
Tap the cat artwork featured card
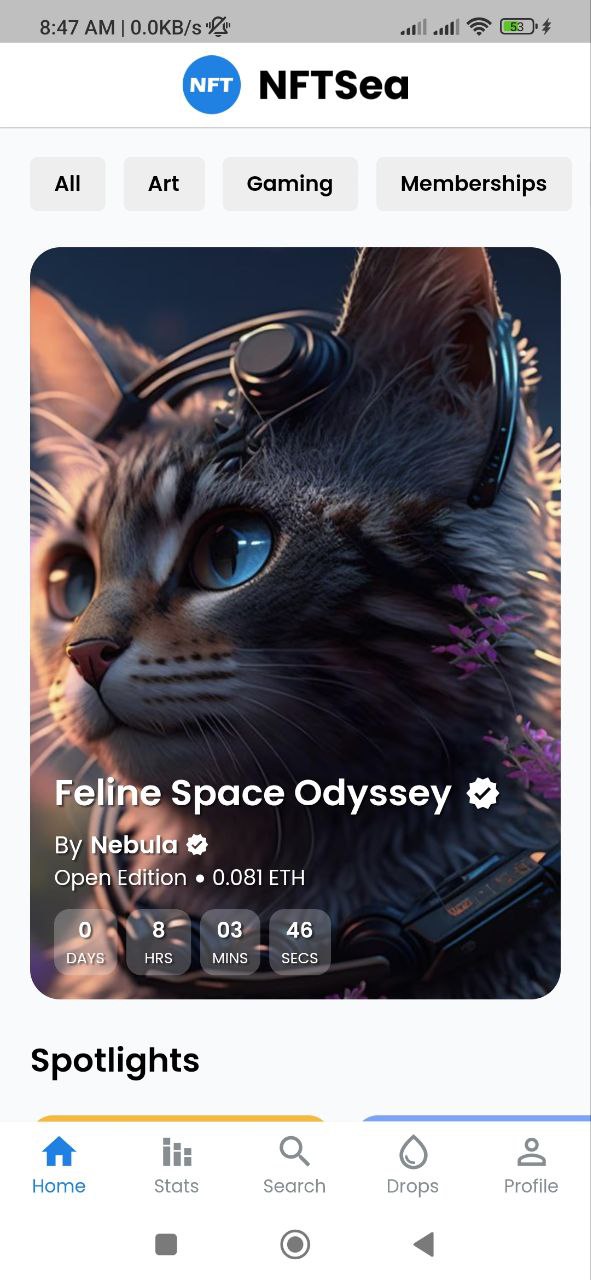tap(295, 622)
